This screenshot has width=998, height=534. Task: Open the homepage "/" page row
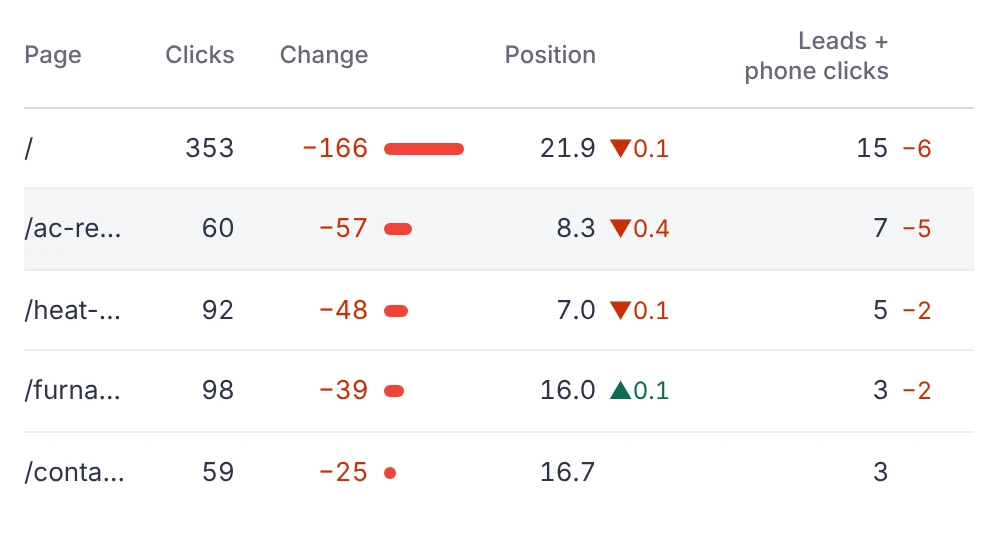point(499,148)
